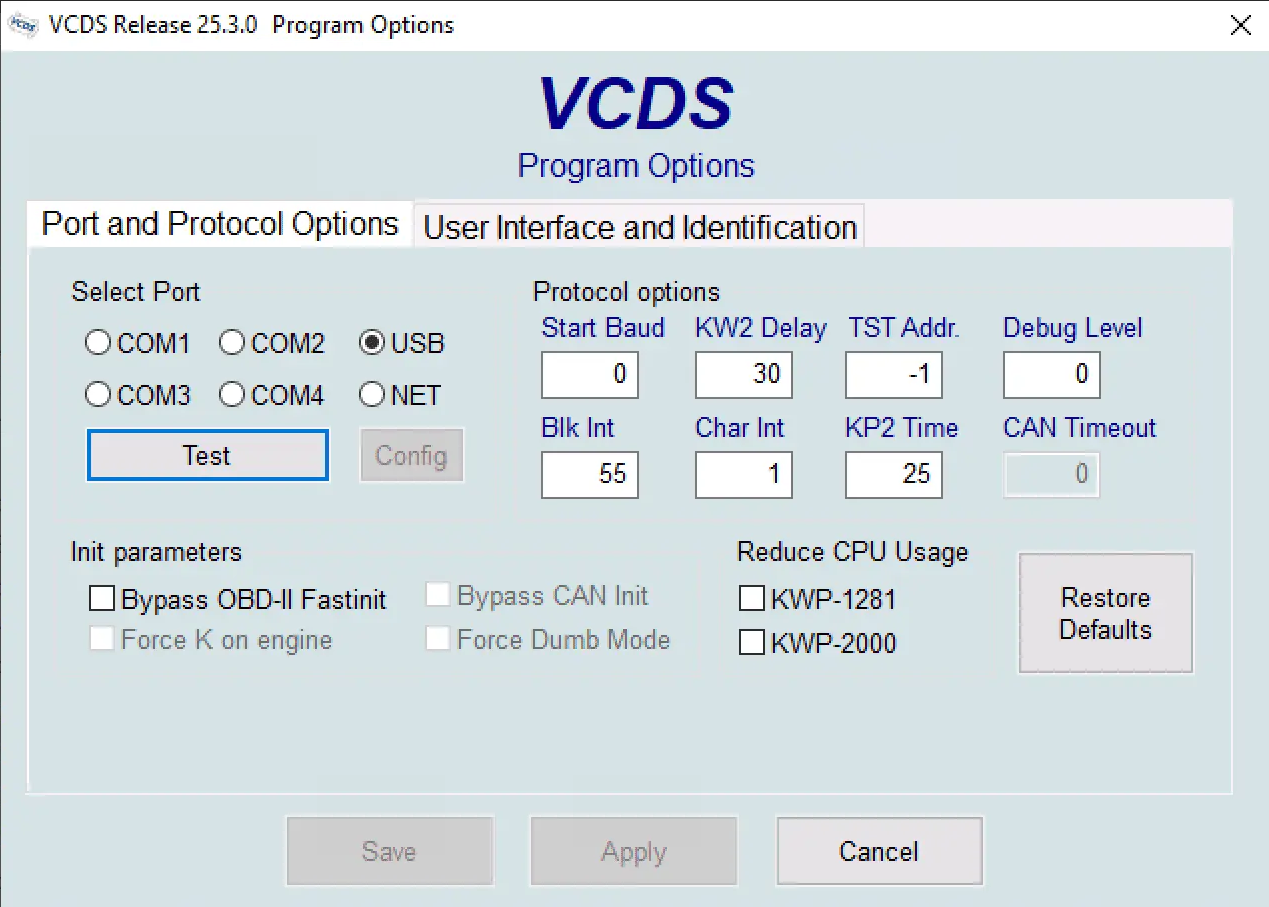Click the Init parameters heading
Image resolution: width=1269 pixels, height=907 pixels.
(x=156, y=552)
